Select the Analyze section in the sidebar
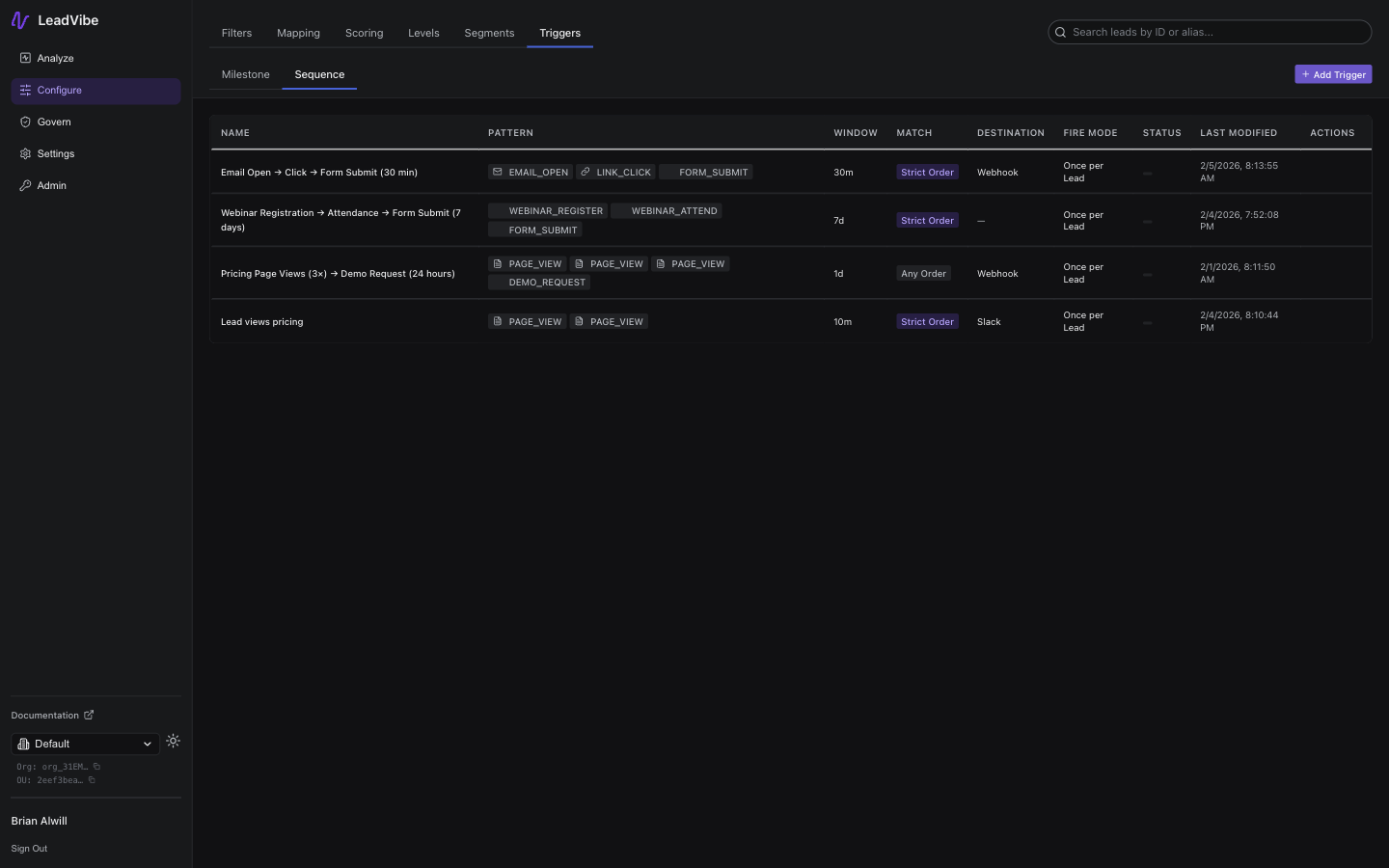The width and height of the screenshot is (1389, 868). 55,58
